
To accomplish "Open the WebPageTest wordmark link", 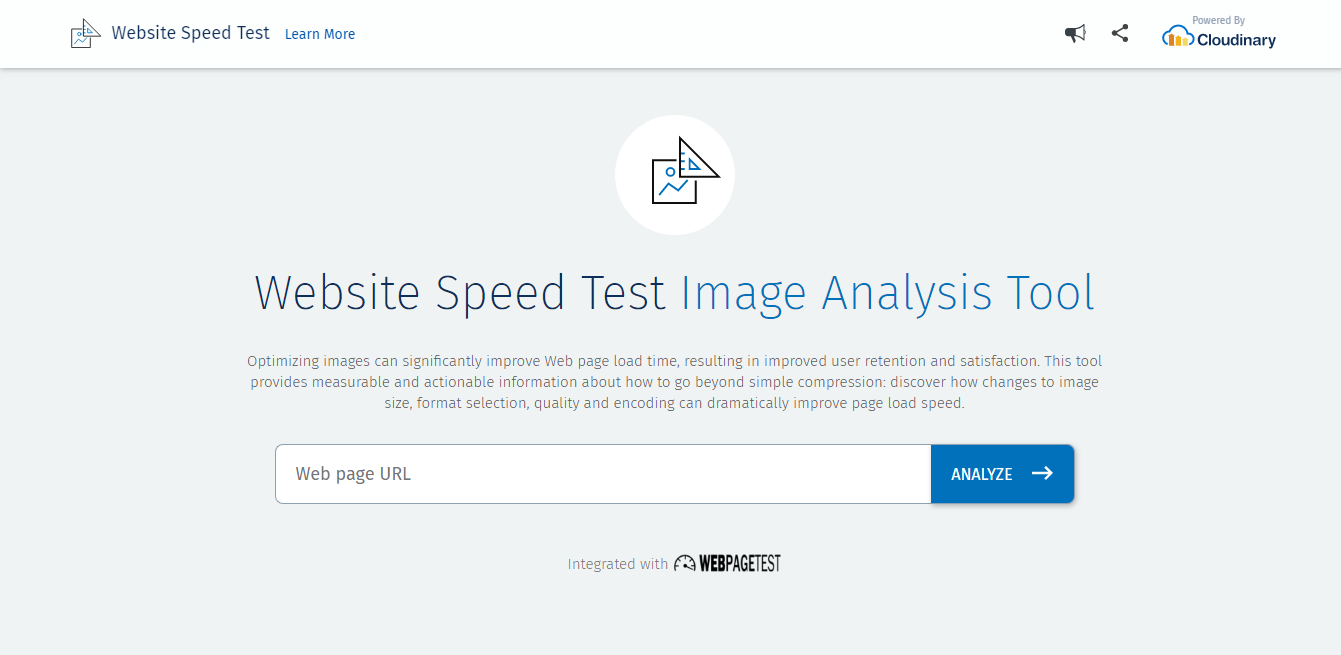I will click(739, 564).
